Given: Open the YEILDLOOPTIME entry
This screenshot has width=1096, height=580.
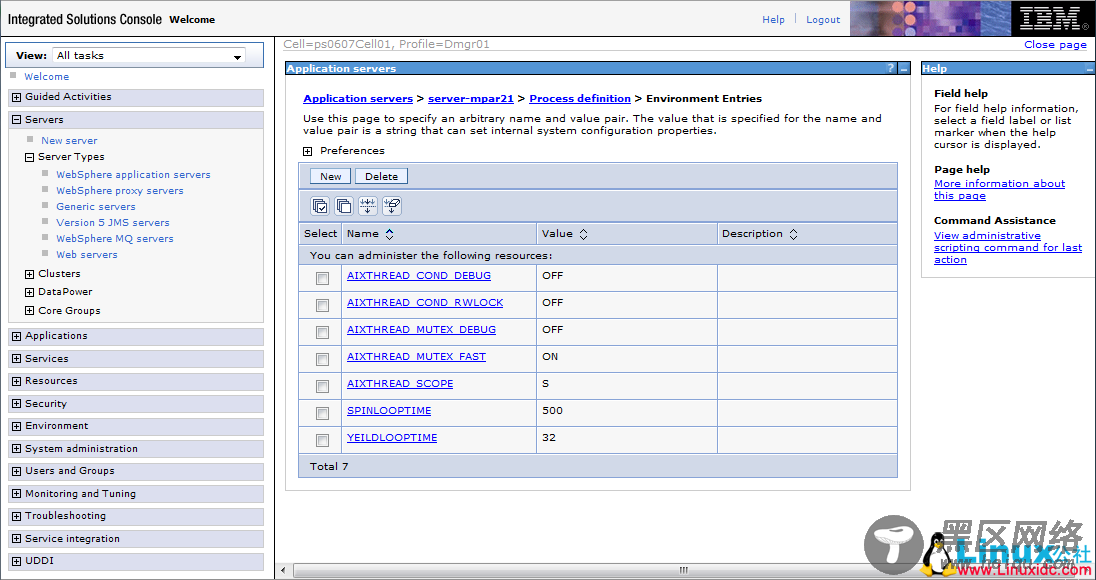Looking at the screenshot, I should click(x=392, y=438).
